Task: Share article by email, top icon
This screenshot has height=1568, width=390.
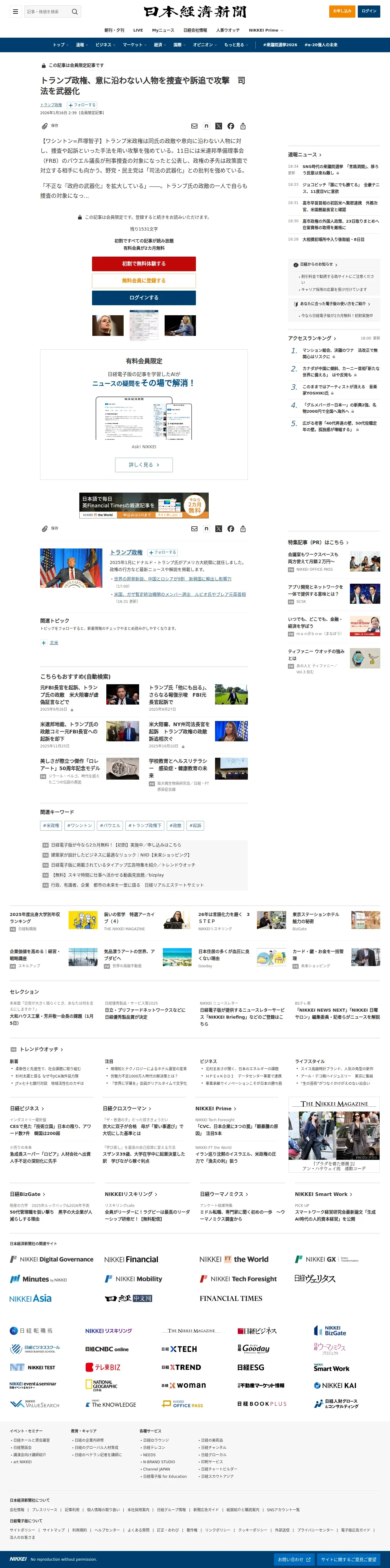Action: pyautogui.click(x=194, y=126)
